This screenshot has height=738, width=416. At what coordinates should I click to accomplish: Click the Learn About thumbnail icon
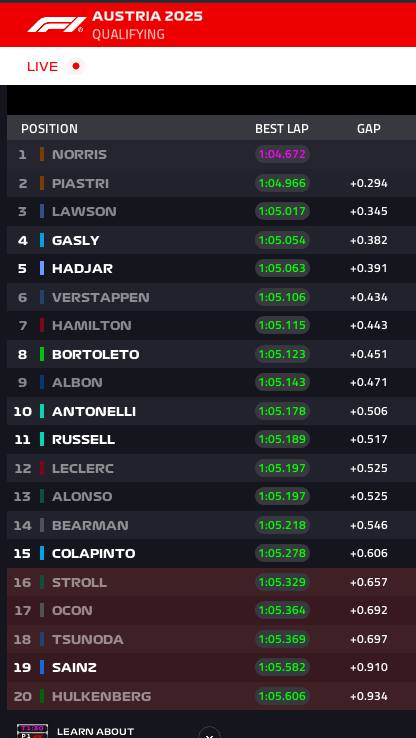32,731
